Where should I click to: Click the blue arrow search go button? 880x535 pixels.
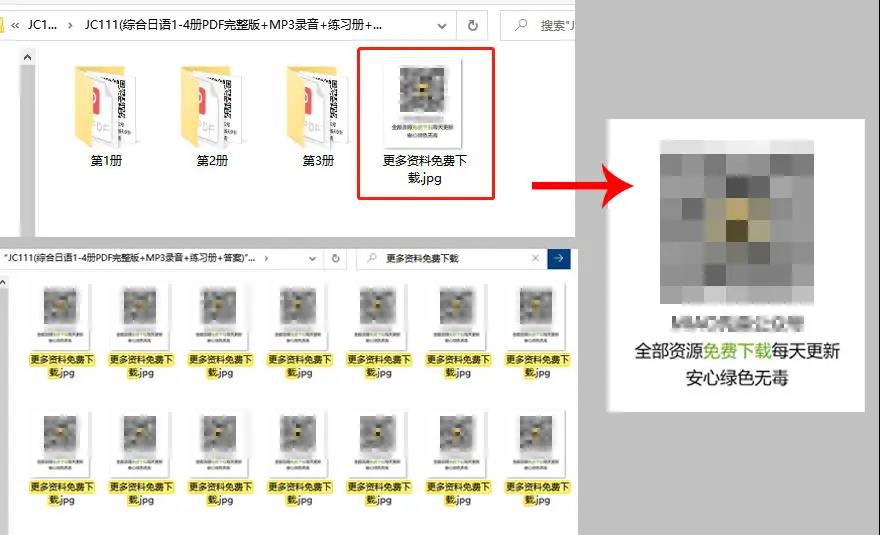pos(559,258)
